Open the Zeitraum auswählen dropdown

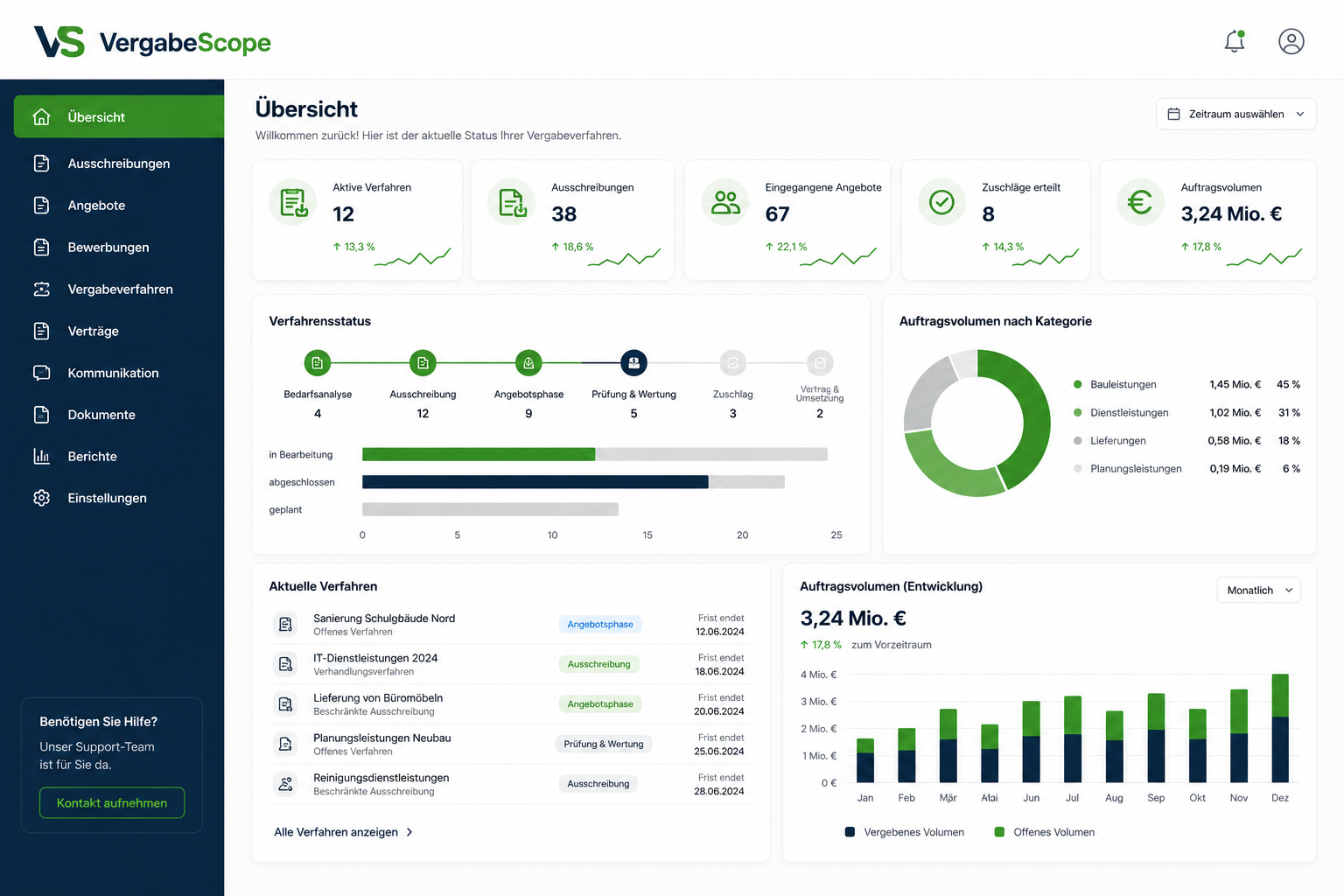pyautogui.click(x=1236, y=114)
